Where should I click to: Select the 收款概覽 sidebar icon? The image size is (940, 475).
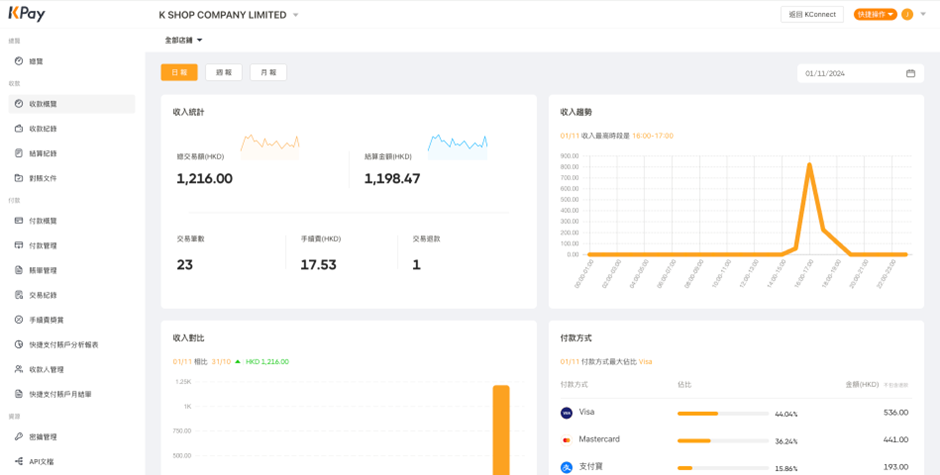19,104
